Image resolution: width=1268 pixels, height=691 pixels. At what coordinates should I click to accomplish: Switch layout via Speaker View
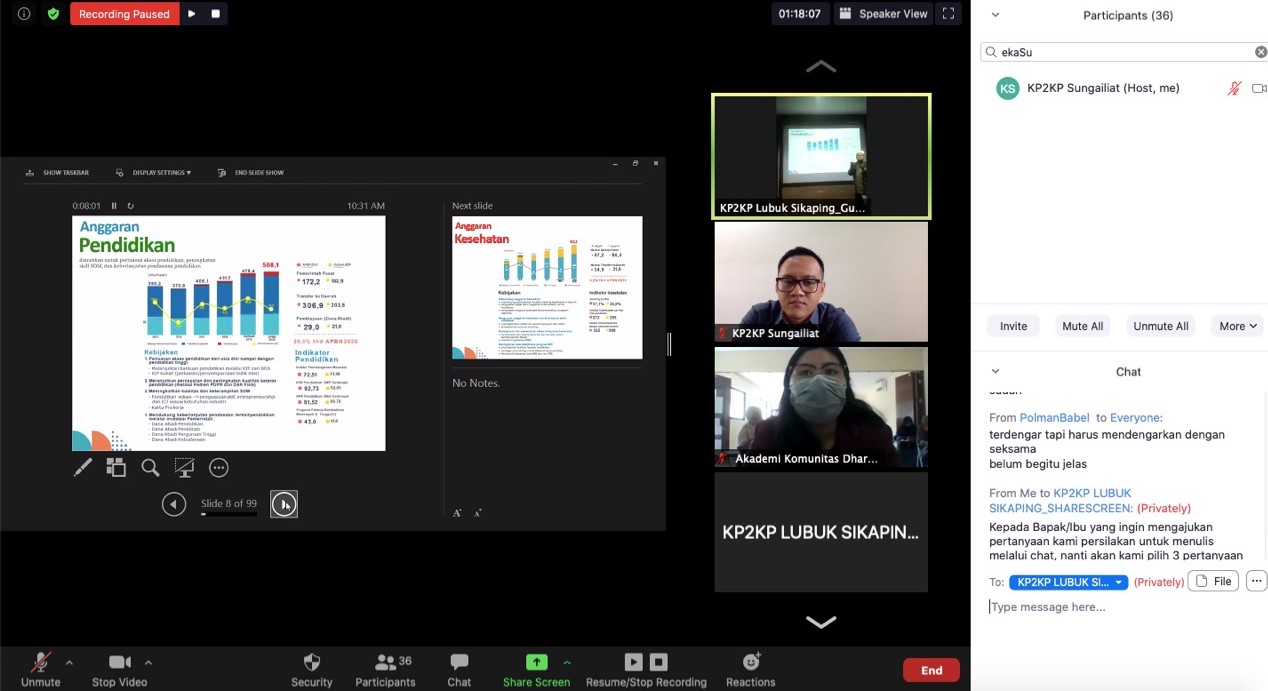(884, 14)
